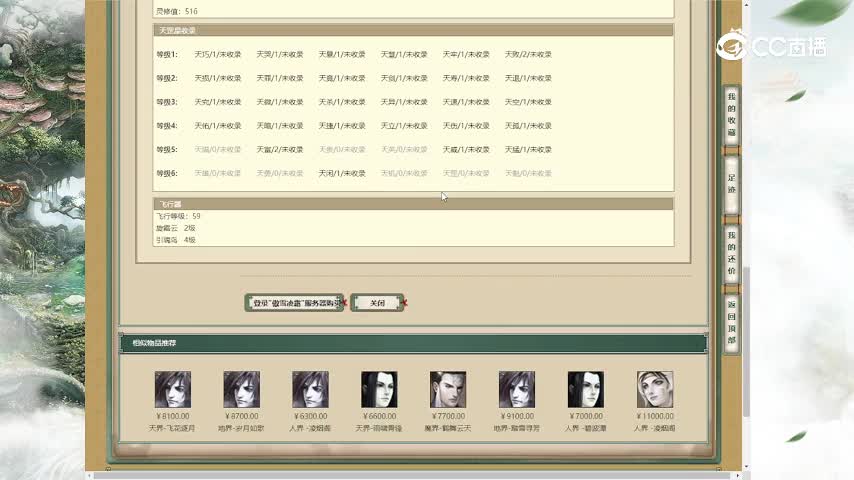
Task: Click 返回顶部 to return to top
Action: pos(732,324)
